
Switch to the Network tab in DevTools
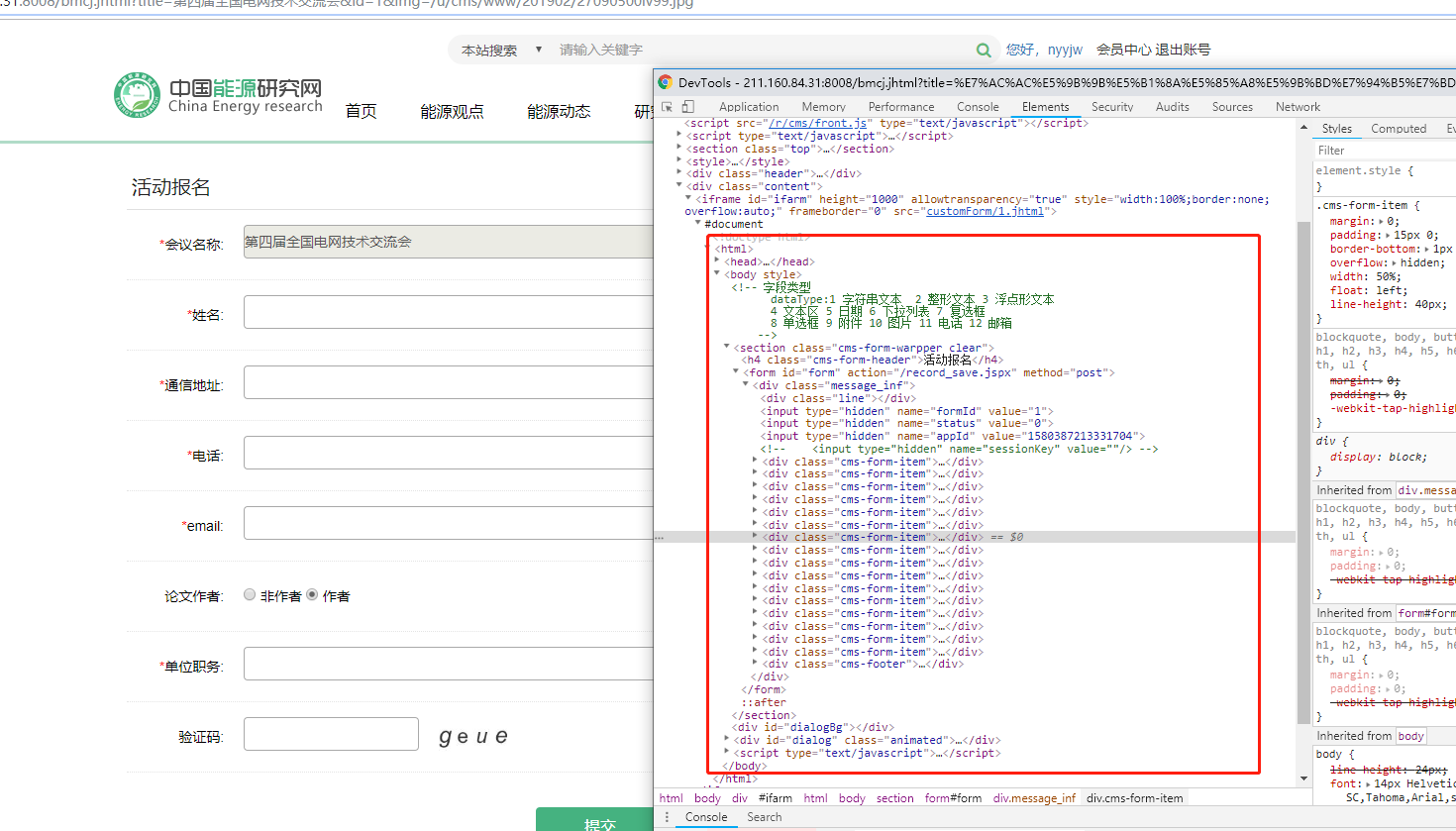coord(1298,107)
